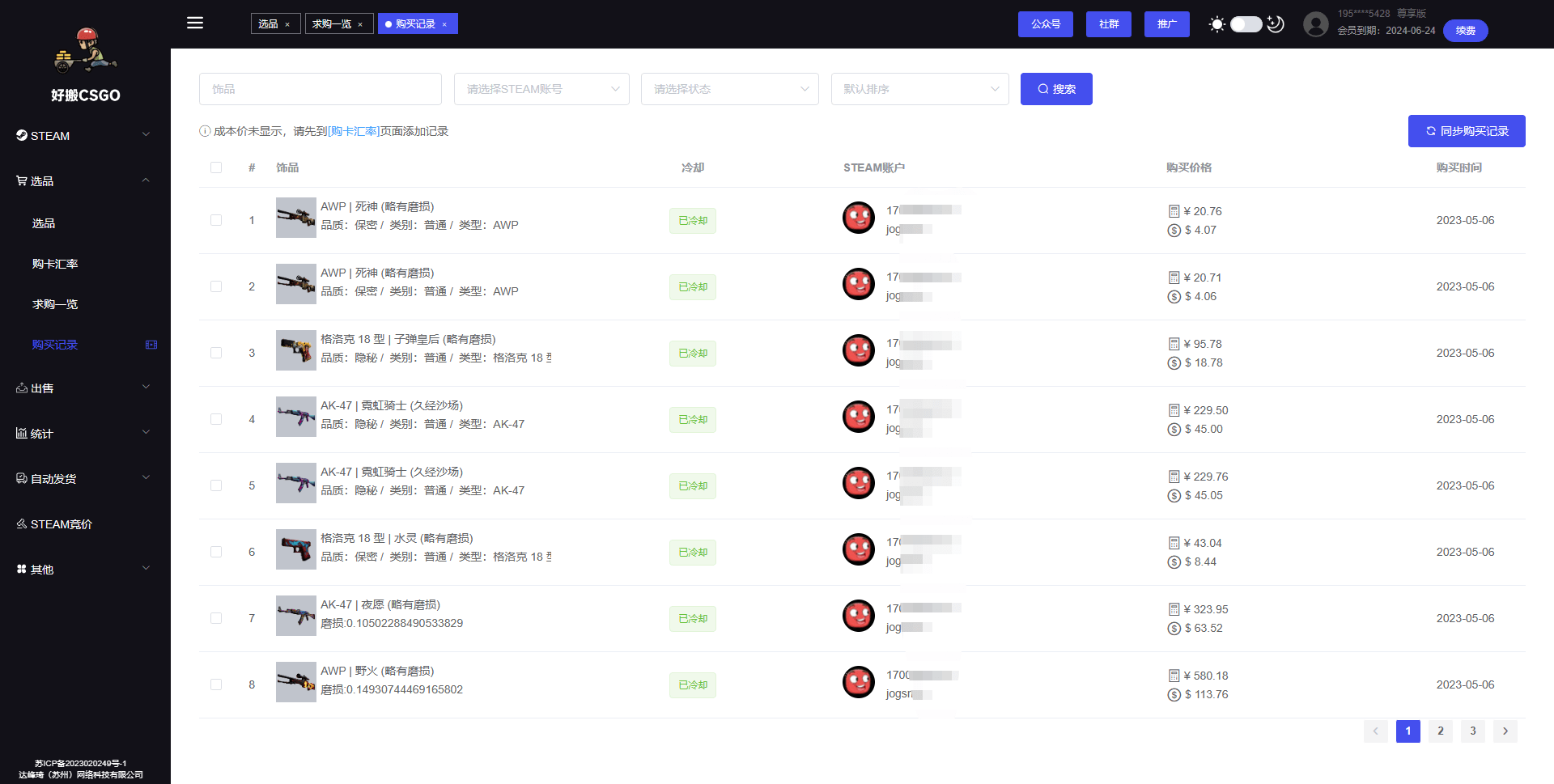Click the film icon beside 购买记录
The height and width of the screenshot is (784, 1554).
tap(151, 345)
